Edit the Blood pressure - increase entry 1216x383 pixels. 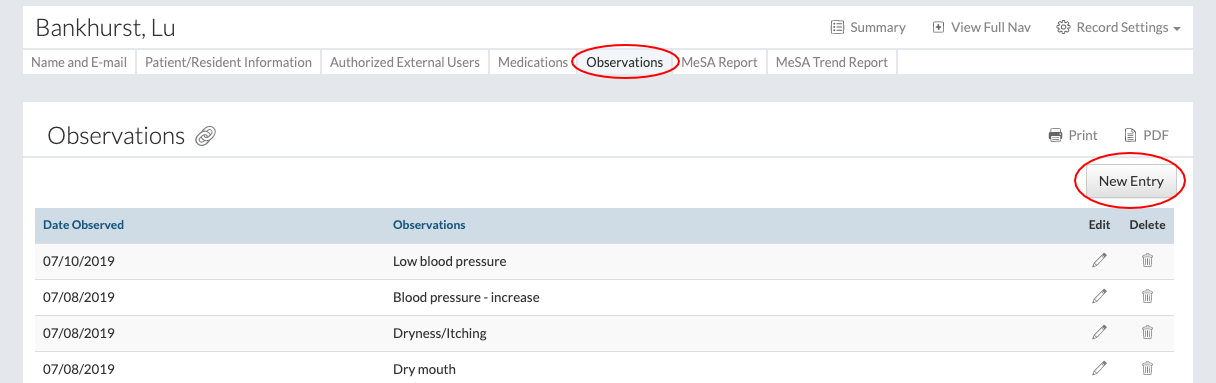point(1099,297)
